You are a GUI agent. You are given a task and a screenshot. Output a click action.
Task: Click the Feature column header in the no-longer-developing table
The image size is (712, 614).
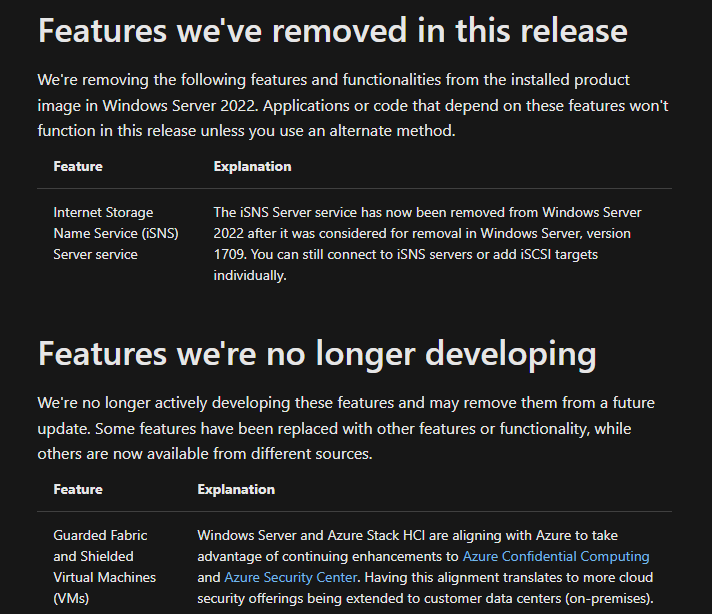pyautogui.click(x=78, y=489)
